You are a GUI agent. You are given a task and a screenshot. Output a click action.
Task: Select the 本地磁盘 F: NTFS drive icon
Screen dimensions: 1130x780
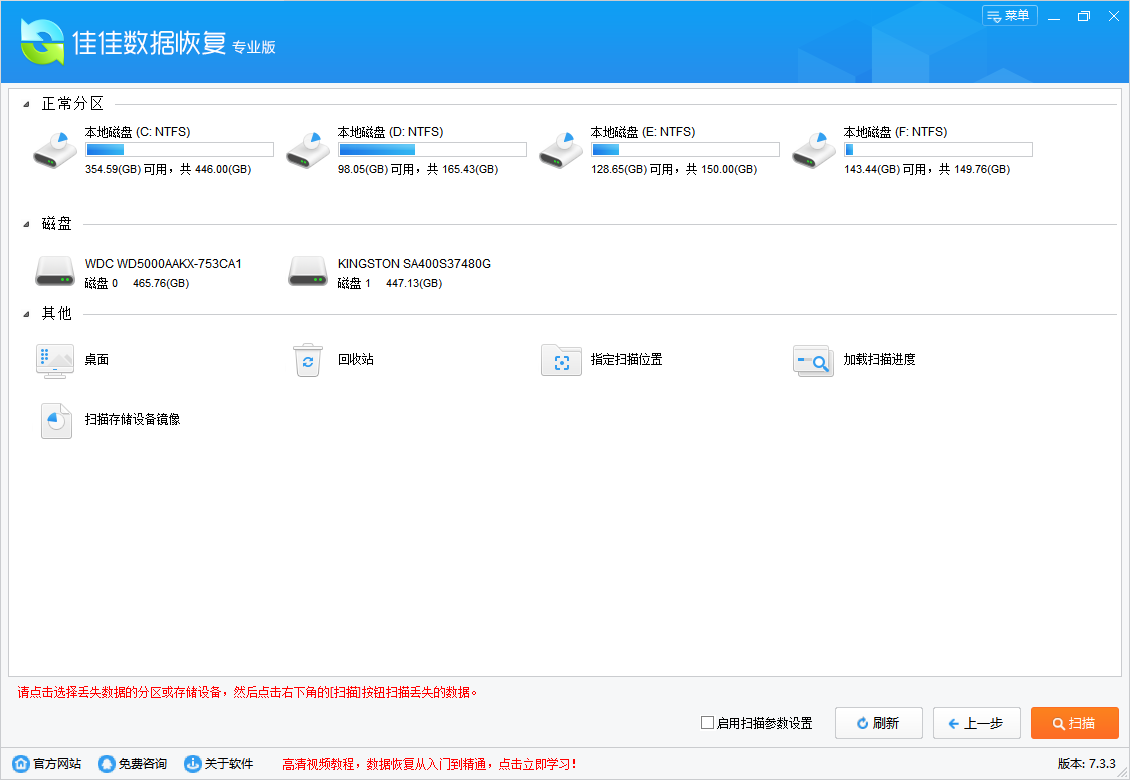[x=813, y=148]
